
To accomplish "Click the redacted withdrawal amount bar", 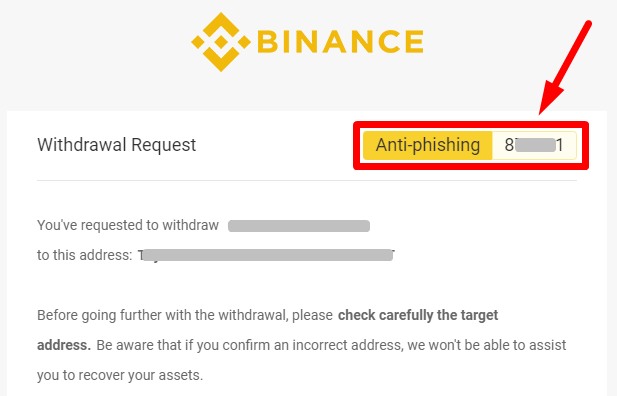I will click(299, 226).
